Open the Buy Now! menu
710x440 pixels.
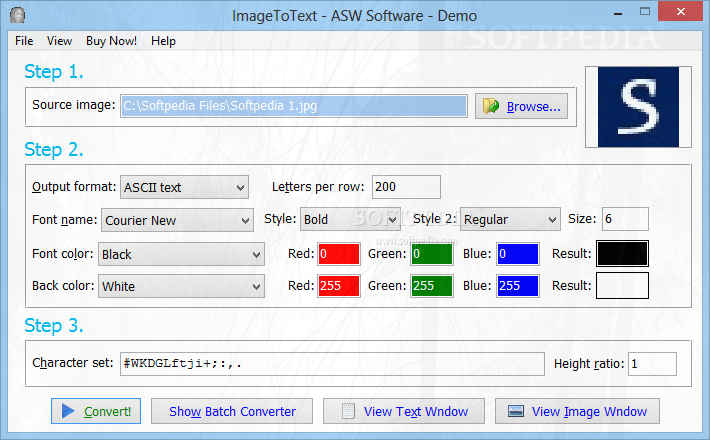(x=111, y=41)
